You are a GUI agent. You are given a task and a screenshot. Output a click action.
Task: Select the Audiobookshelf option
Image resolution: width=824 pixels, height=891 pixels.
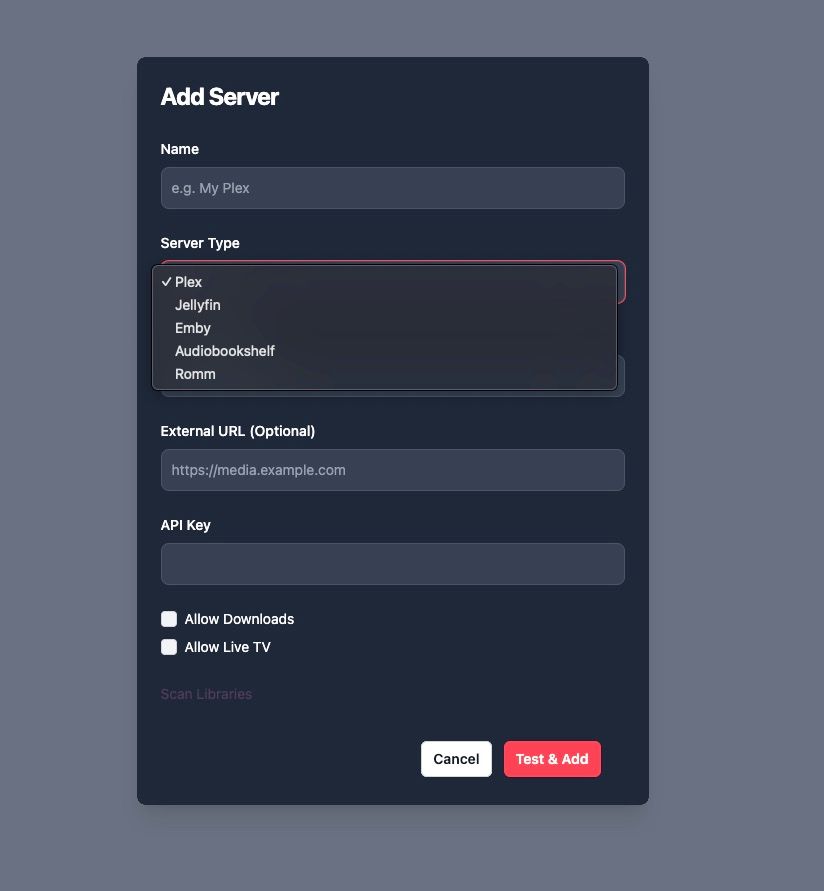(385, 351)
